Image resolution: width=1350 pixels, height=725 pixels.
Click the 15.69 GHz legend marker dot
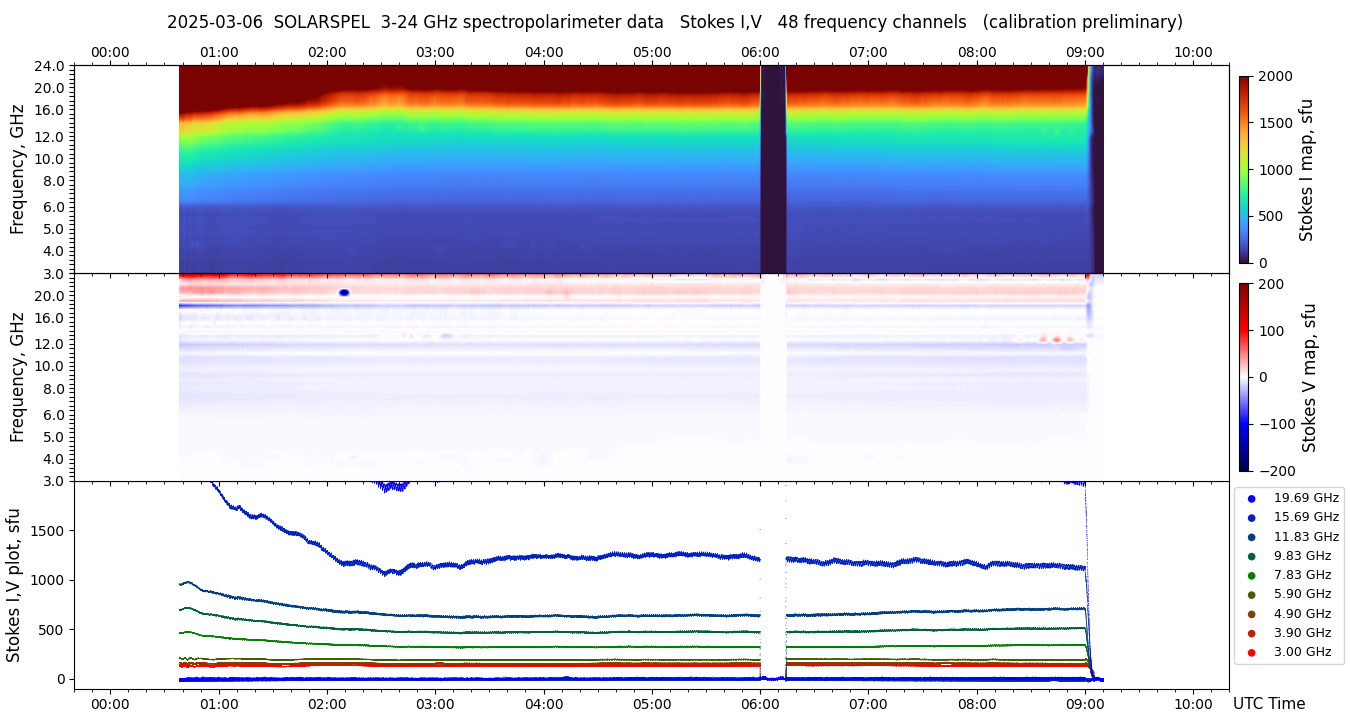pyautogui.click(x=1251, y=517)
